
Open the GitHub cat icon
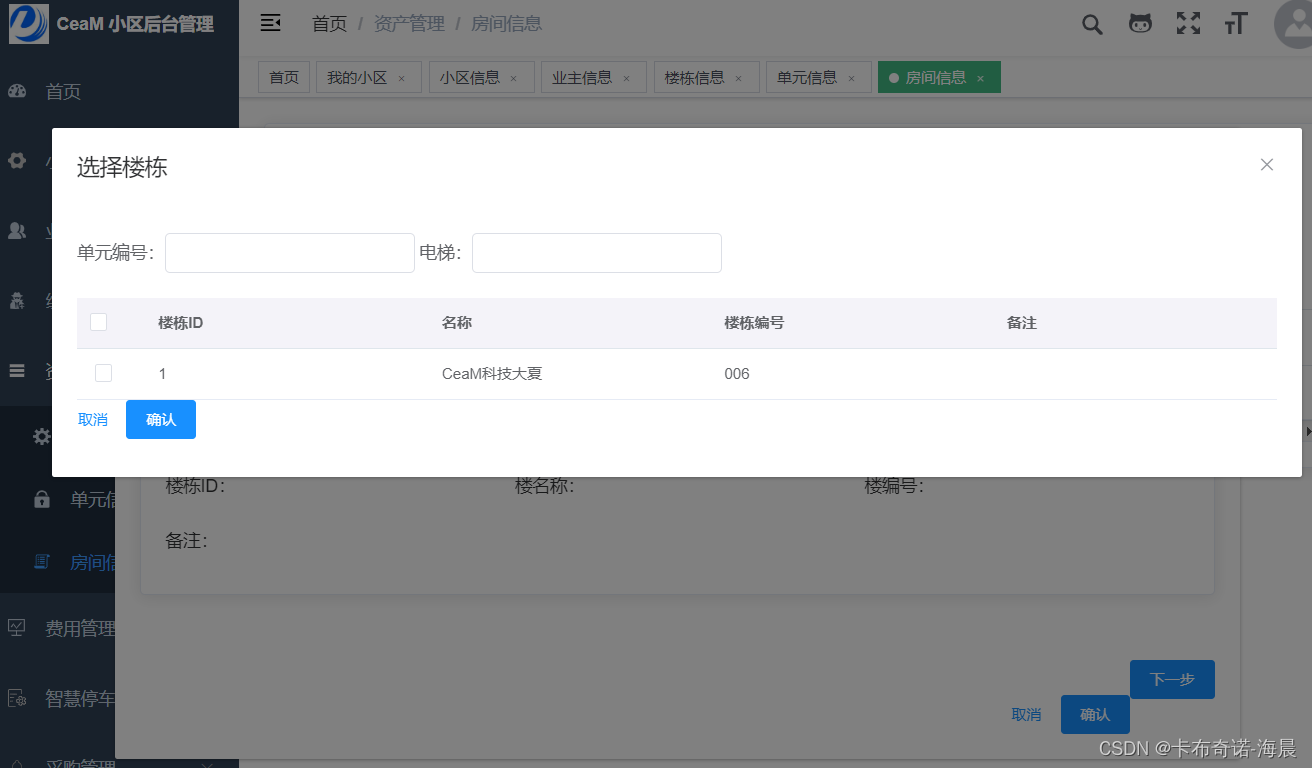click(1140, 24)
